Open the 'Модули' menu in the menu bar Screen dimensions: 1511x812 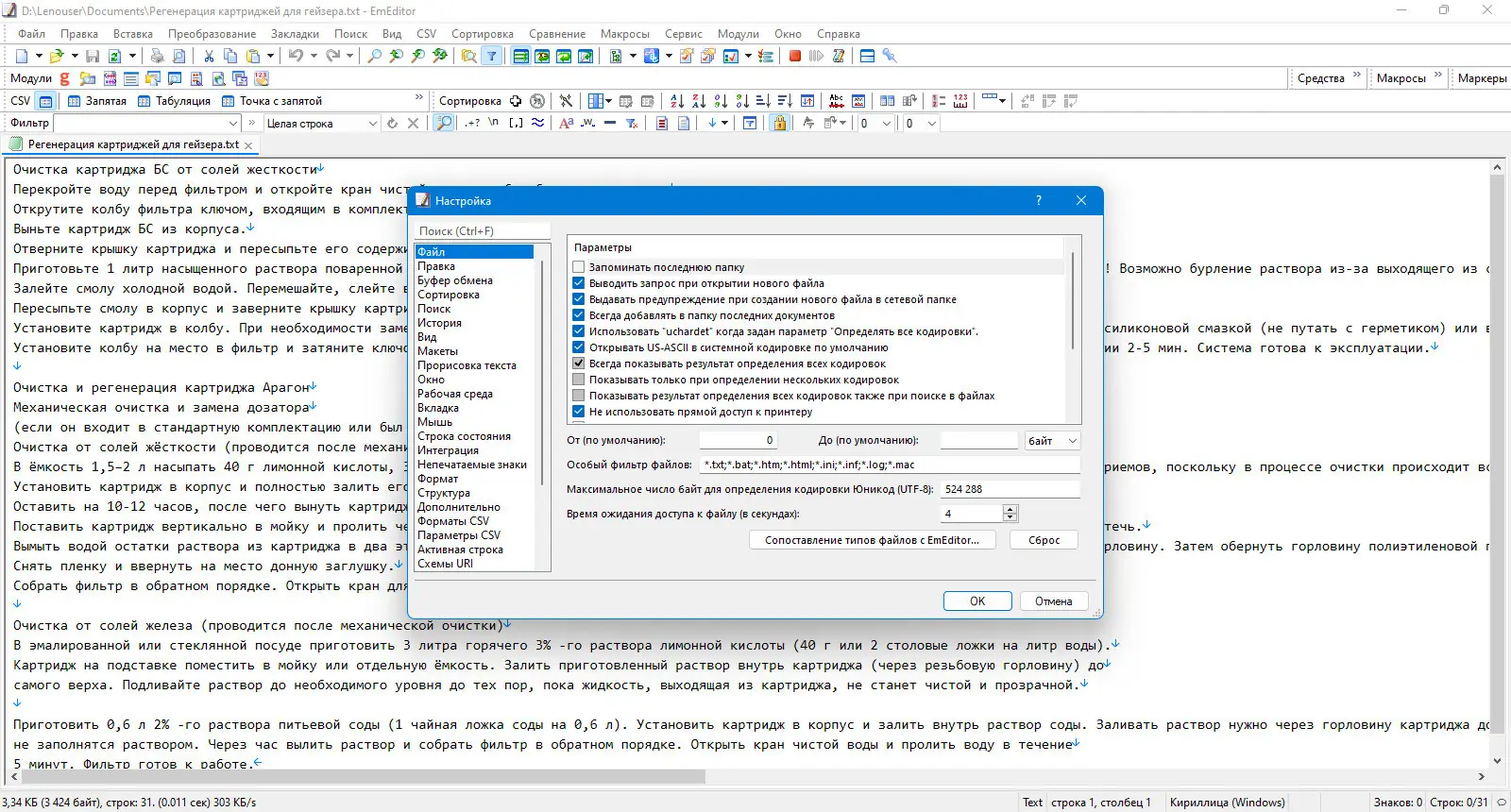pos(738,34)
